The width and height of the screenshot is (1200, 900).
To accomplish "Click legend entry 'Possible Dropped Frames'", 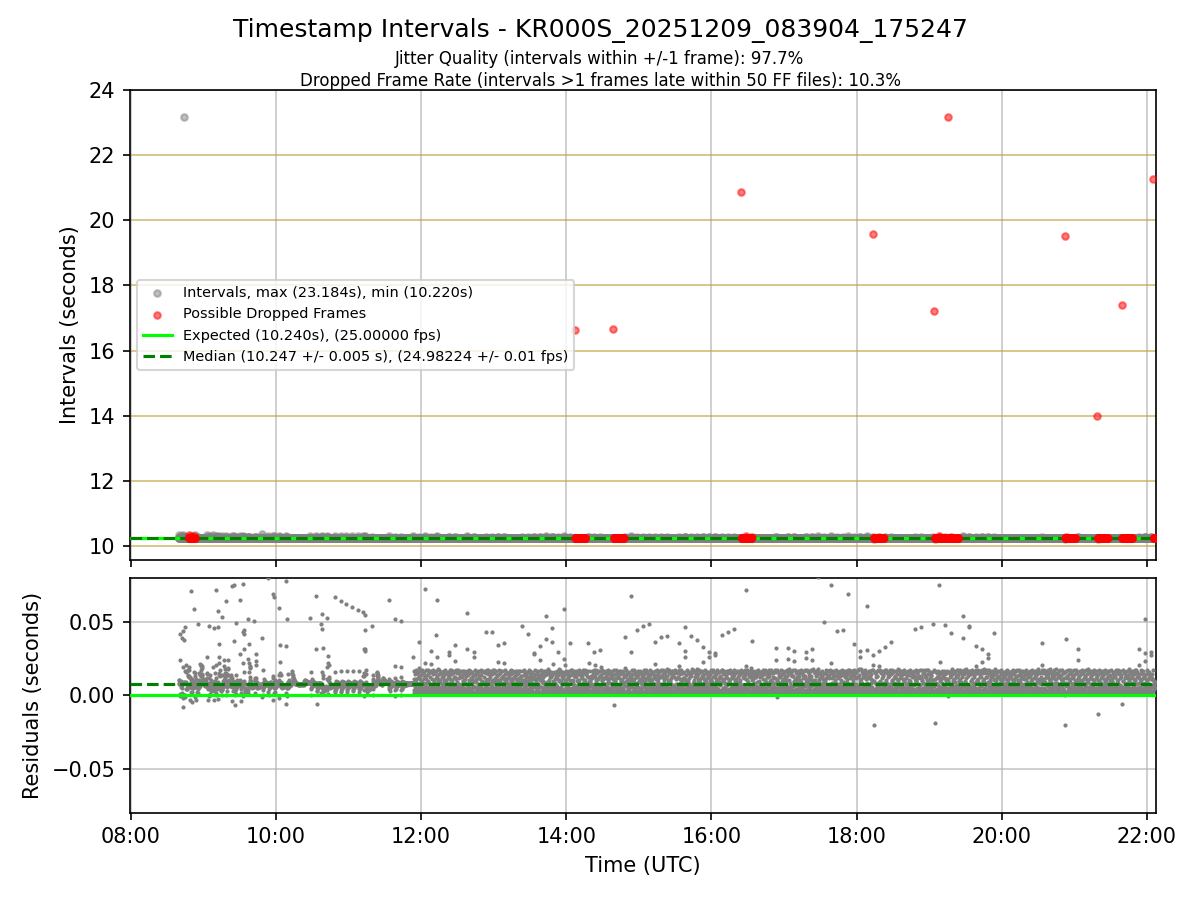I will 274,313.
